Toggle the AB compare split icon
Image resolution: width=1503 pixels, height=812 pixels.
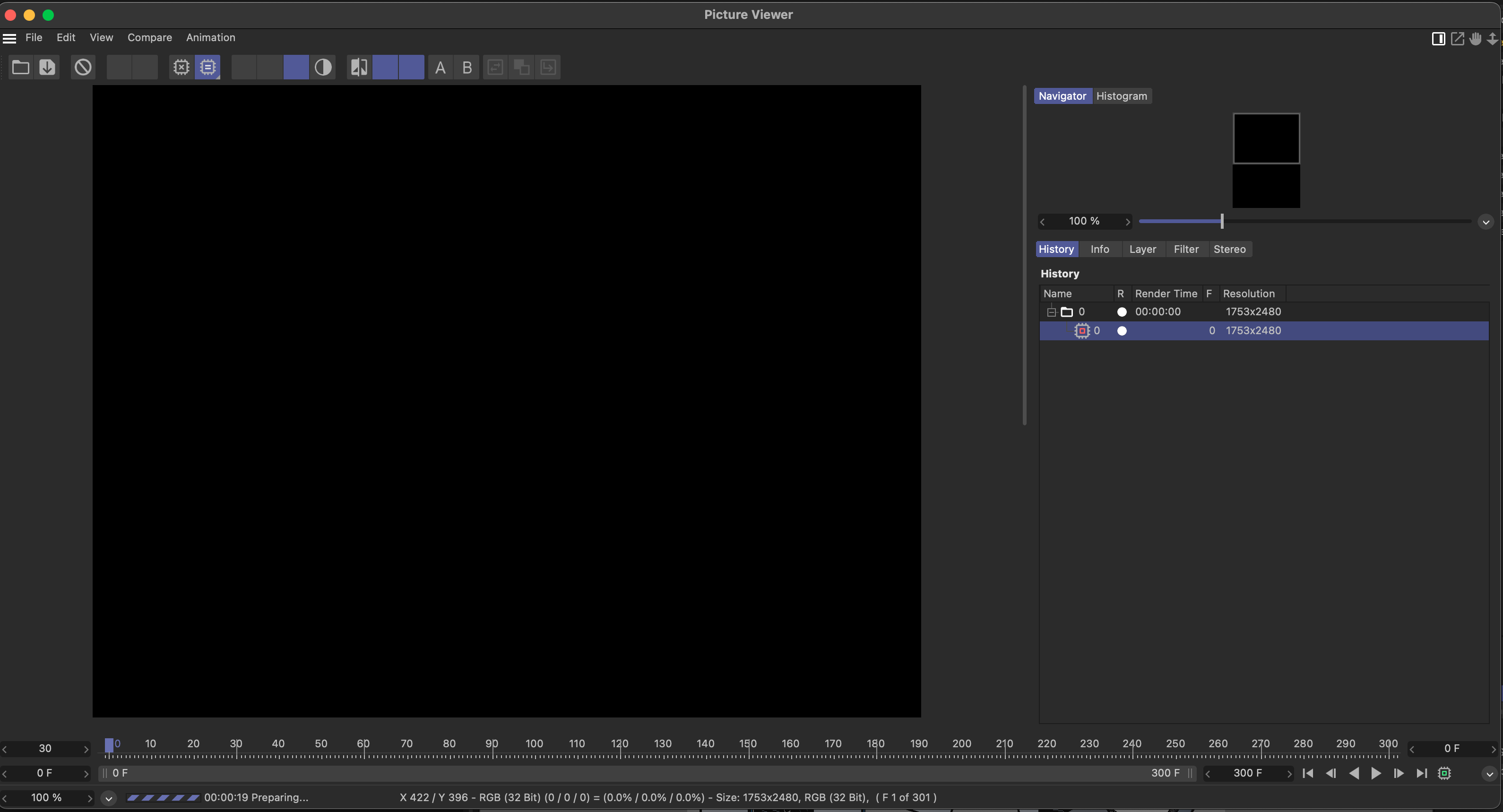359,67
